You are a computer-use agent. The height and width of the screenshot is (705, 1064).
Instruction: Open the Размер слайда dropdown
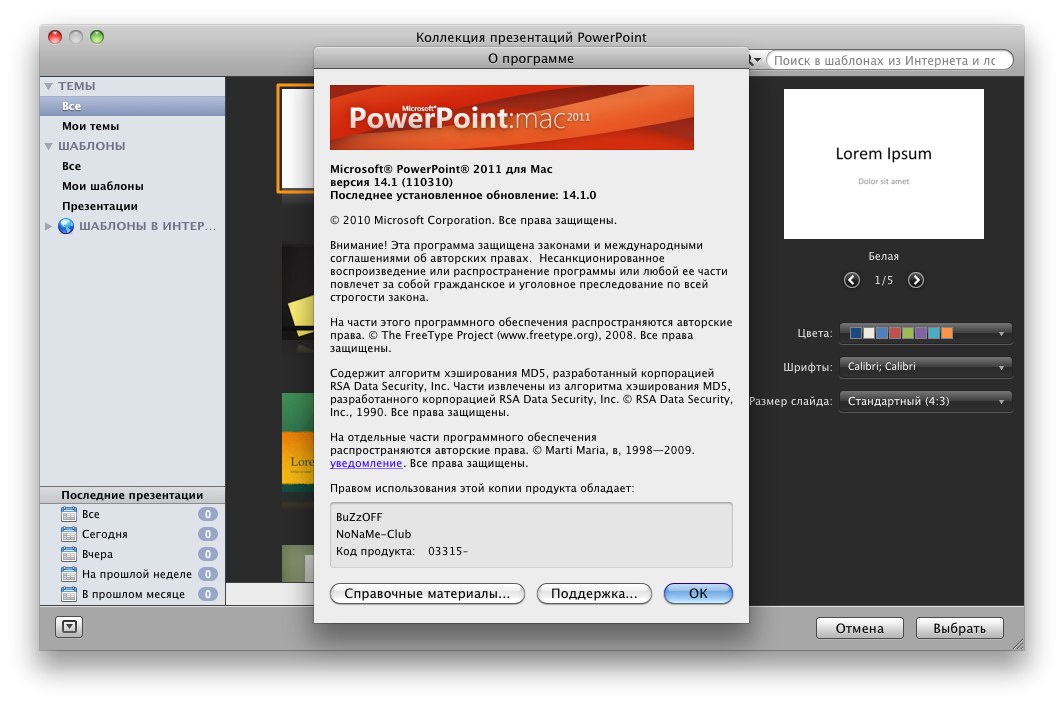[x=926, y=401]
